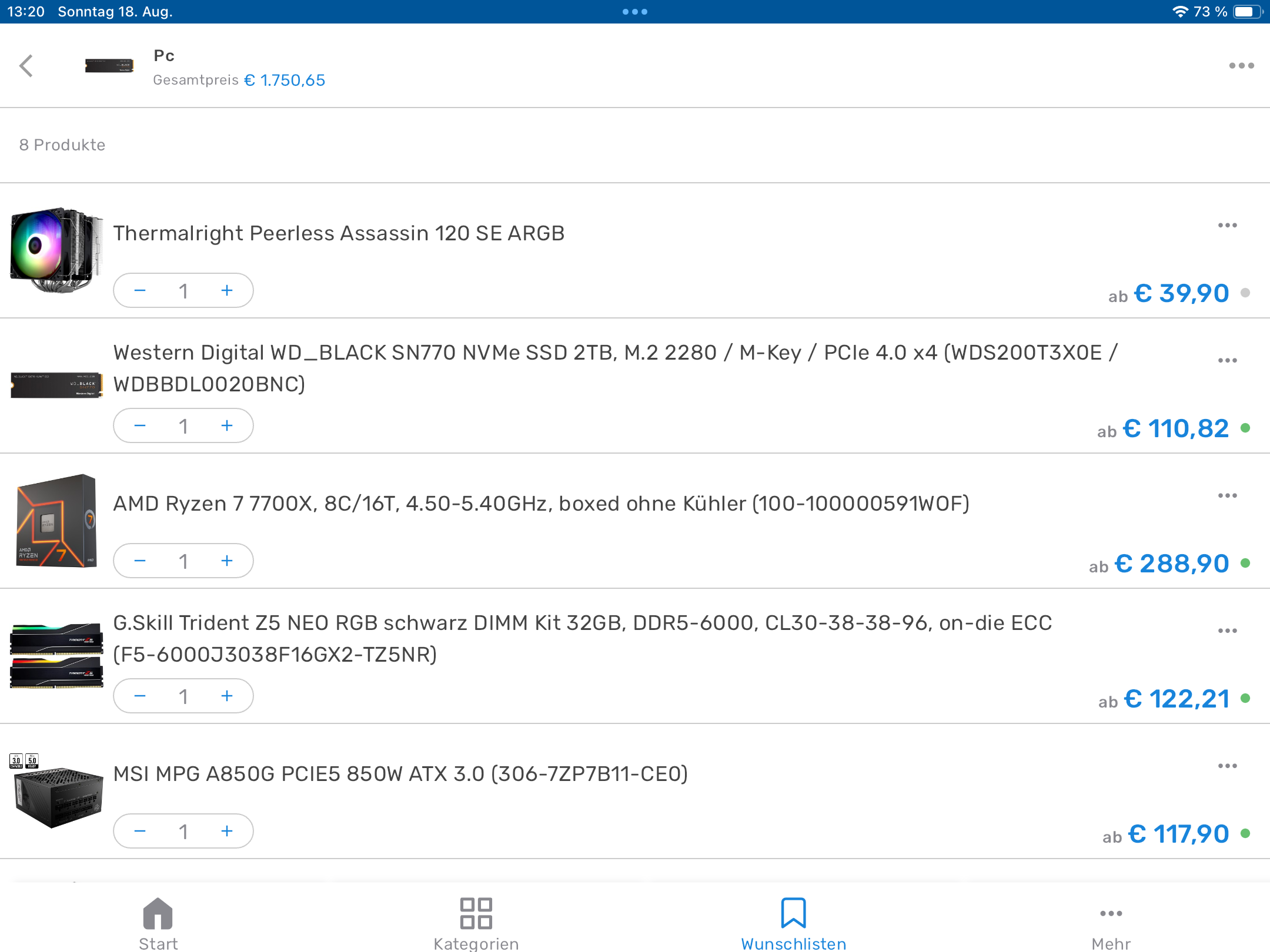Increase quantity of WD_BLACK SN770 SSD
Screen dimensions: 1270x952
pyautogui.click(x=227, y=425)
